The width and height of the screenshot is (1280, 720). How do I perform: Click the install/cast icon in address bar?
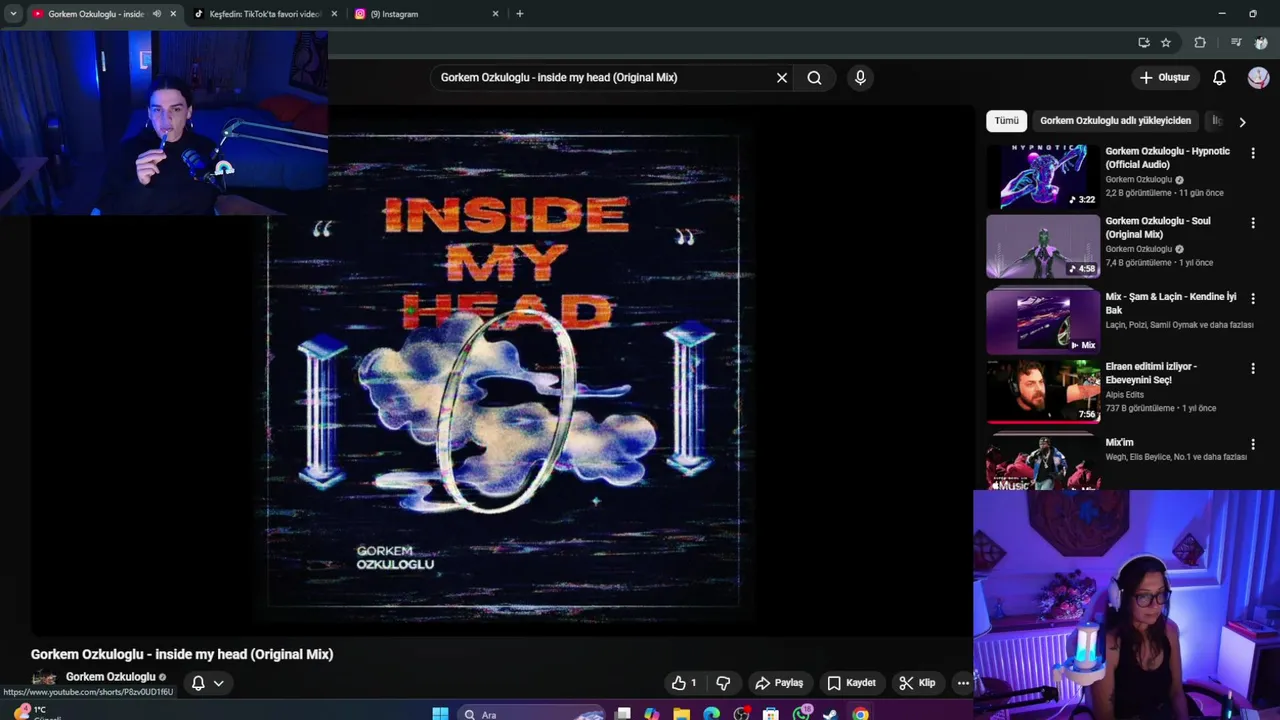1144,43
